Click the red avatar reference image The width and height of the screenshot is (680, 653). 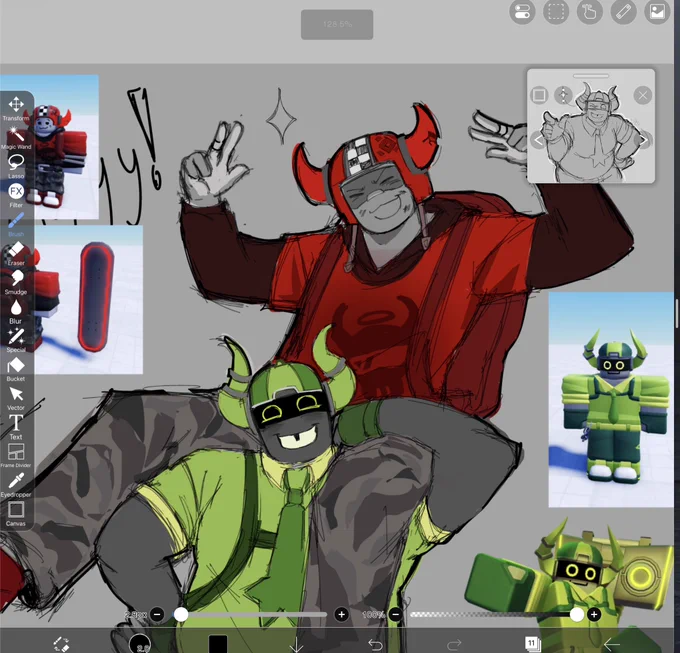point(49,147)
